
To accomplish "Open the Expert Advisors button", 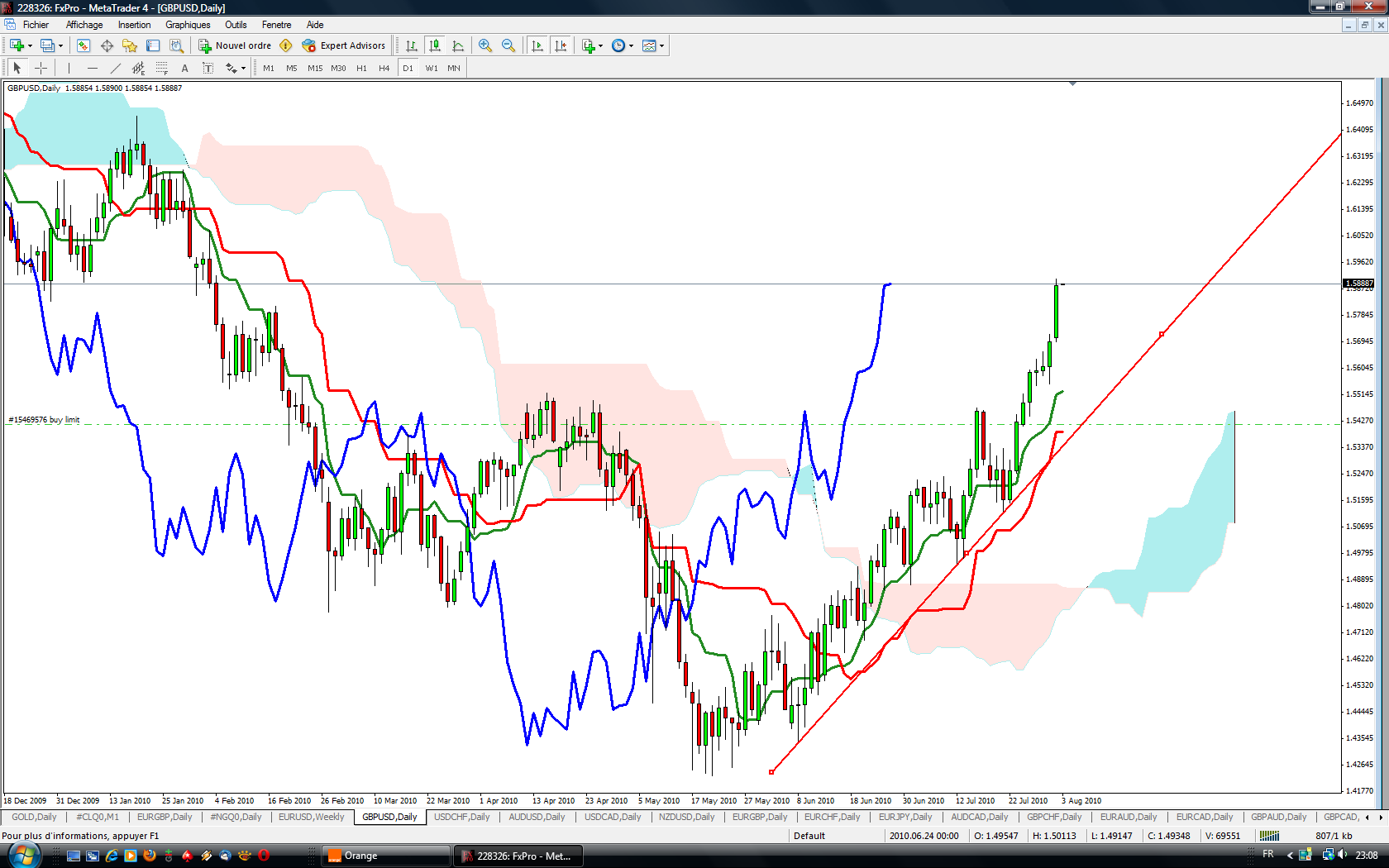I will point(344,45).
